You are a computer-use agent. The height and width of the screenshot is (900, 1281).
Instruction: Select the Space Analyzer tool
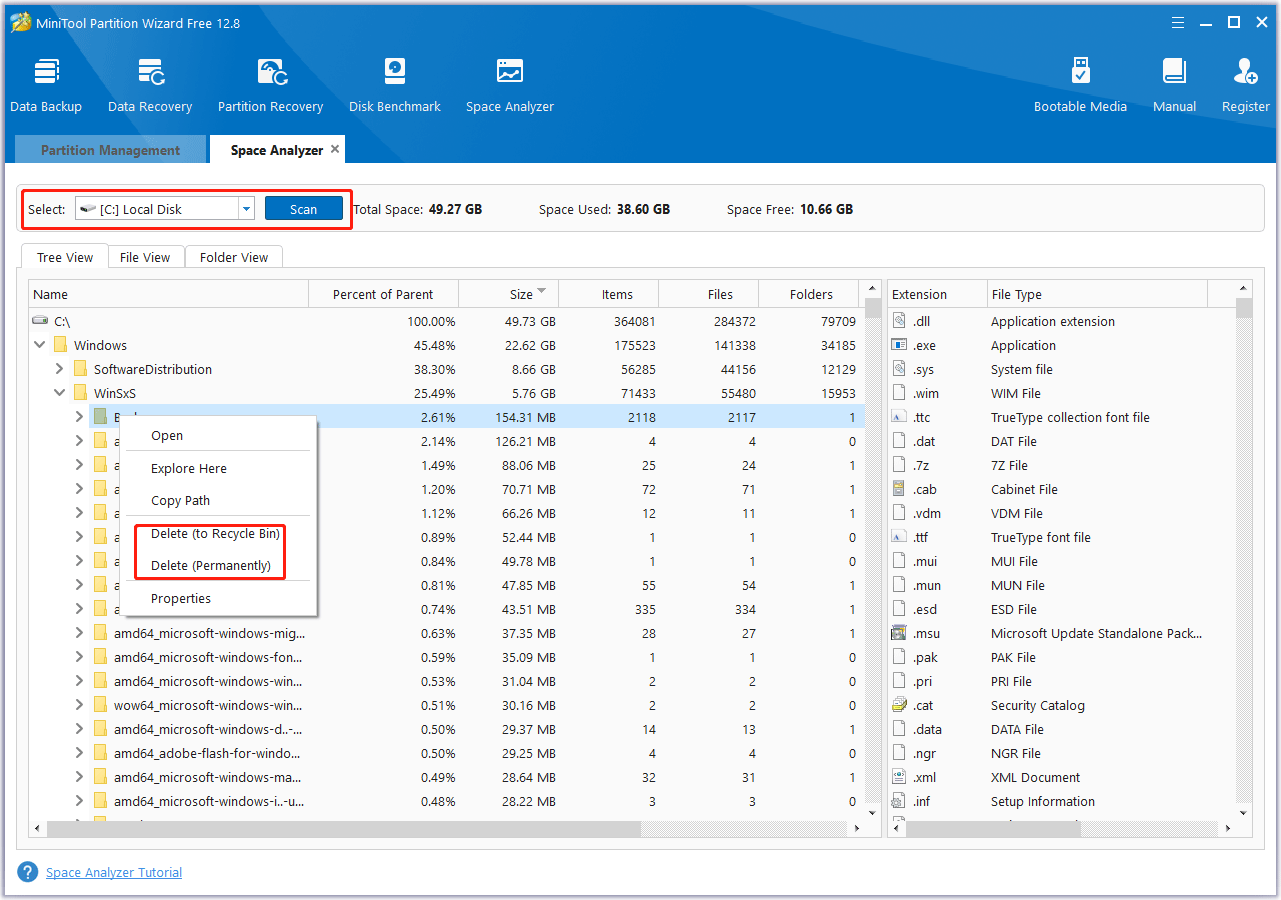509,83
